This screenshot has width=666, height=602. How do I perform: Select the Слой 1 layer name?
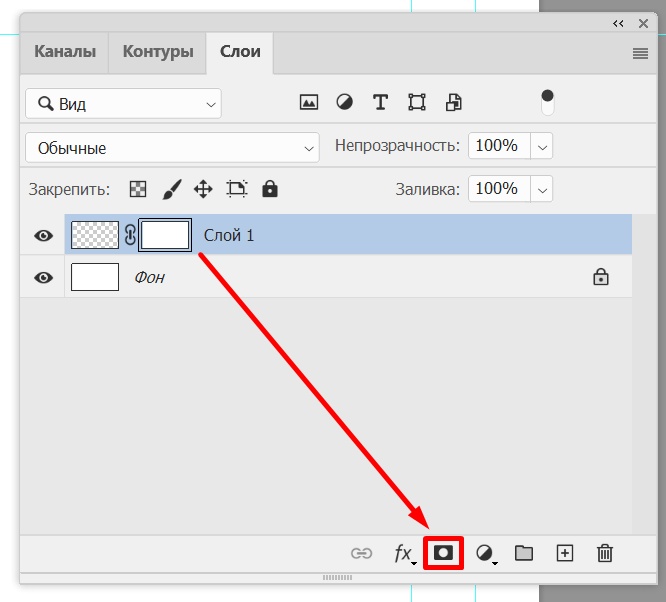tap(229, 235)
